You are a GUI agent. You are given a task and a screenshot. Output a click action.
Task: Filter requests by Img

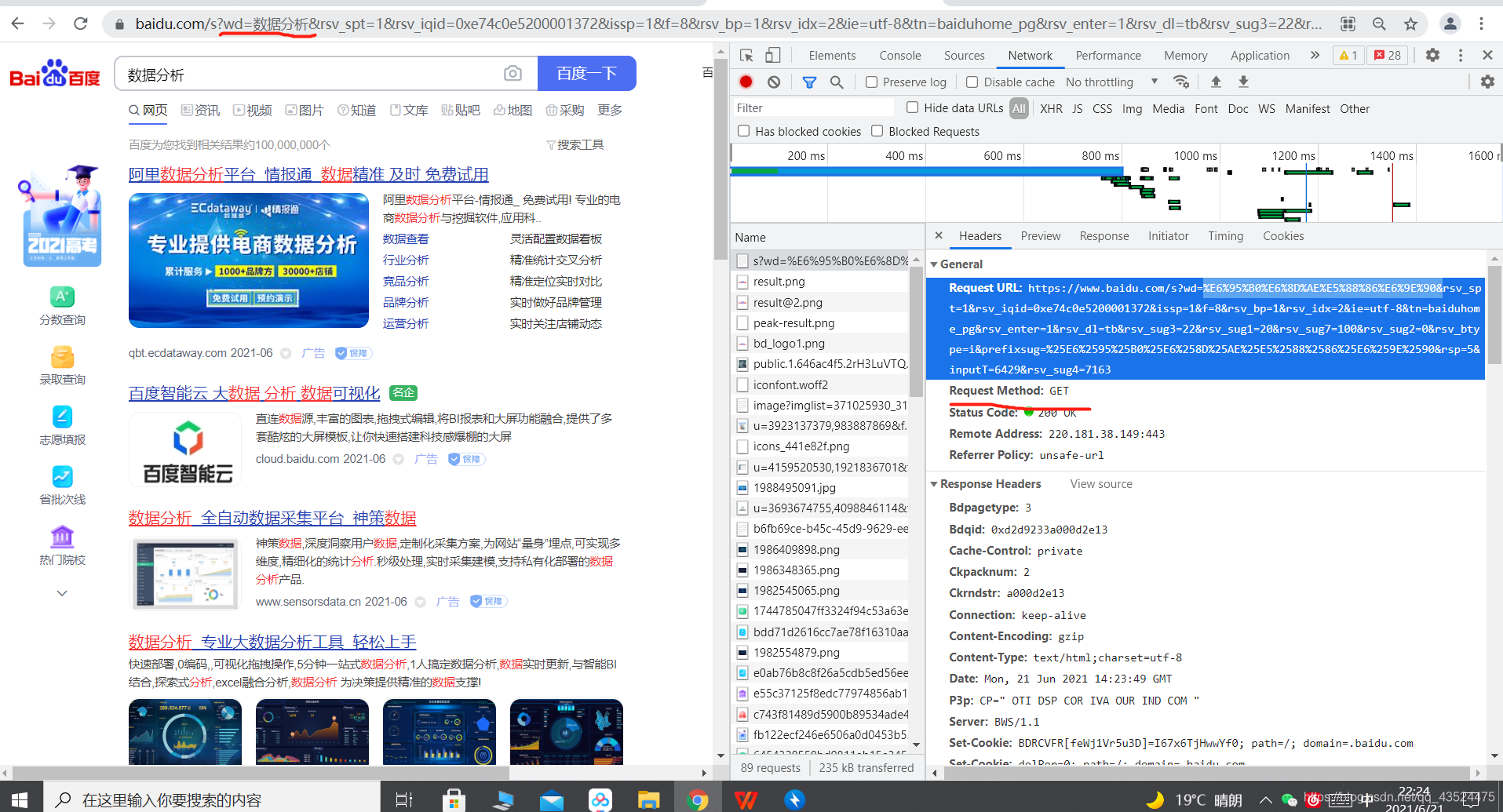point(1132,109)
